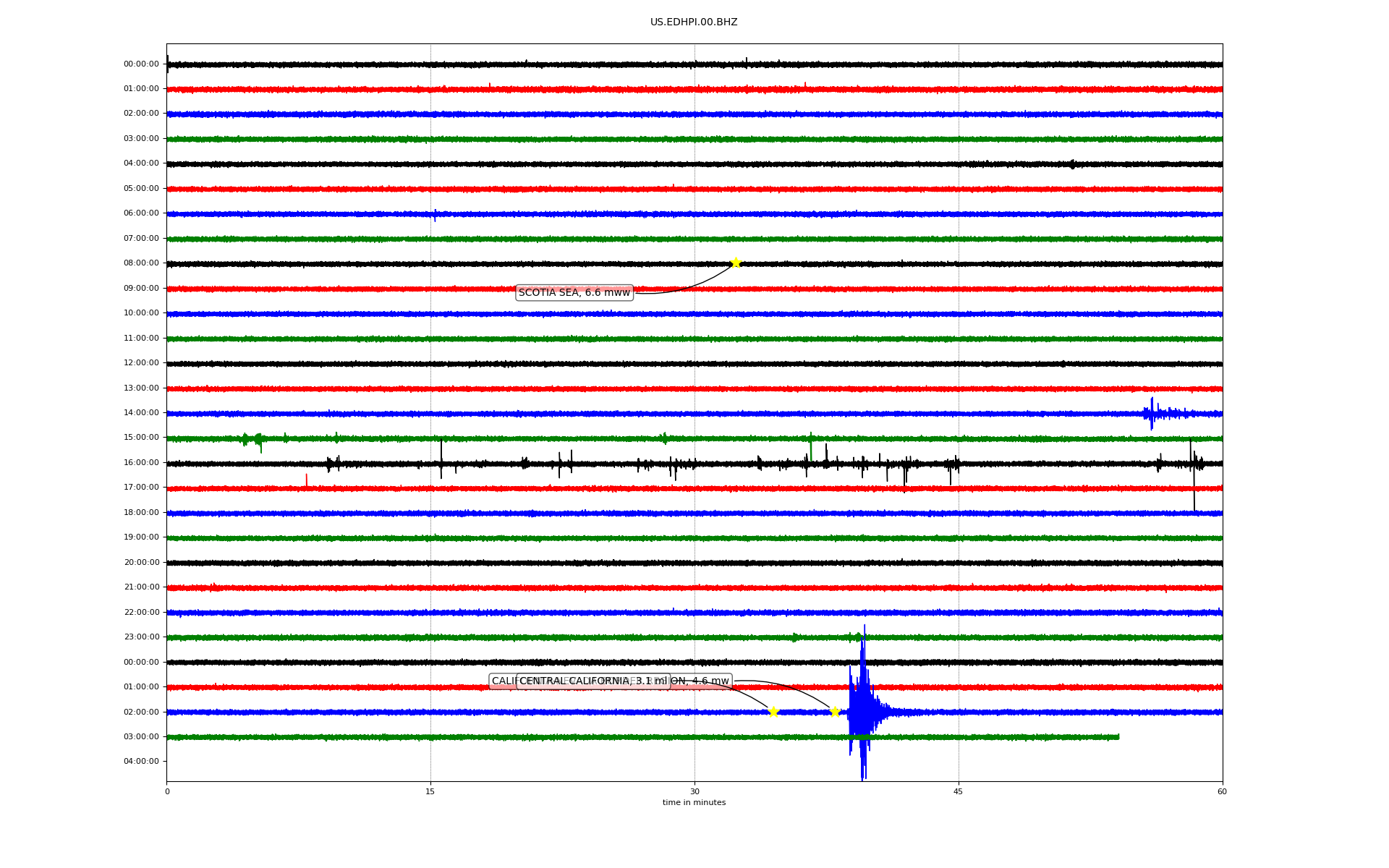
Task: Click the 14:00:00 time label
Action: tap(141, 413)
